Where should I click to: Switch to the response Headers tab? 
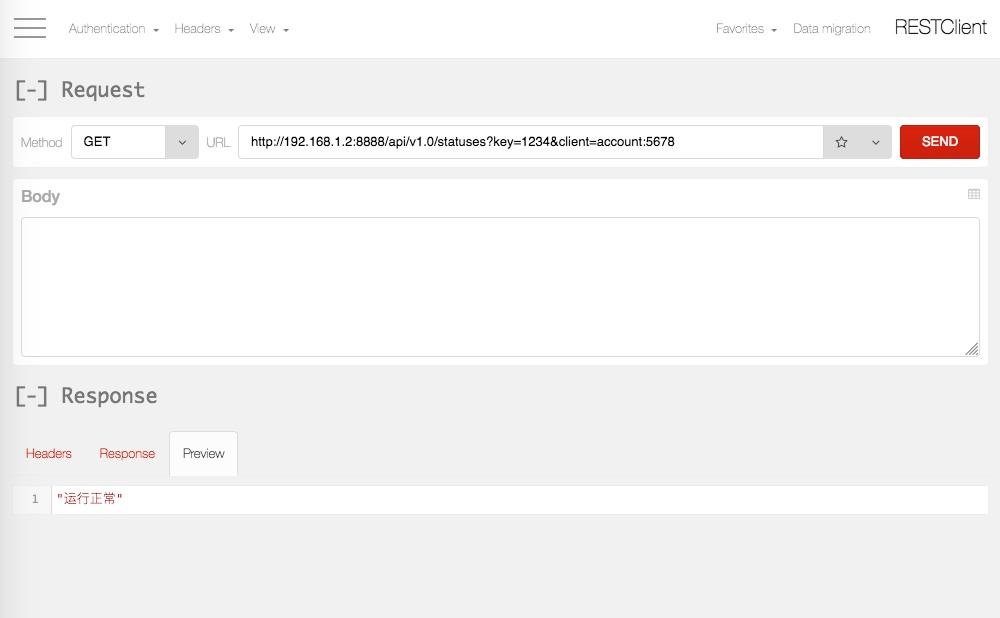[49, 453]
